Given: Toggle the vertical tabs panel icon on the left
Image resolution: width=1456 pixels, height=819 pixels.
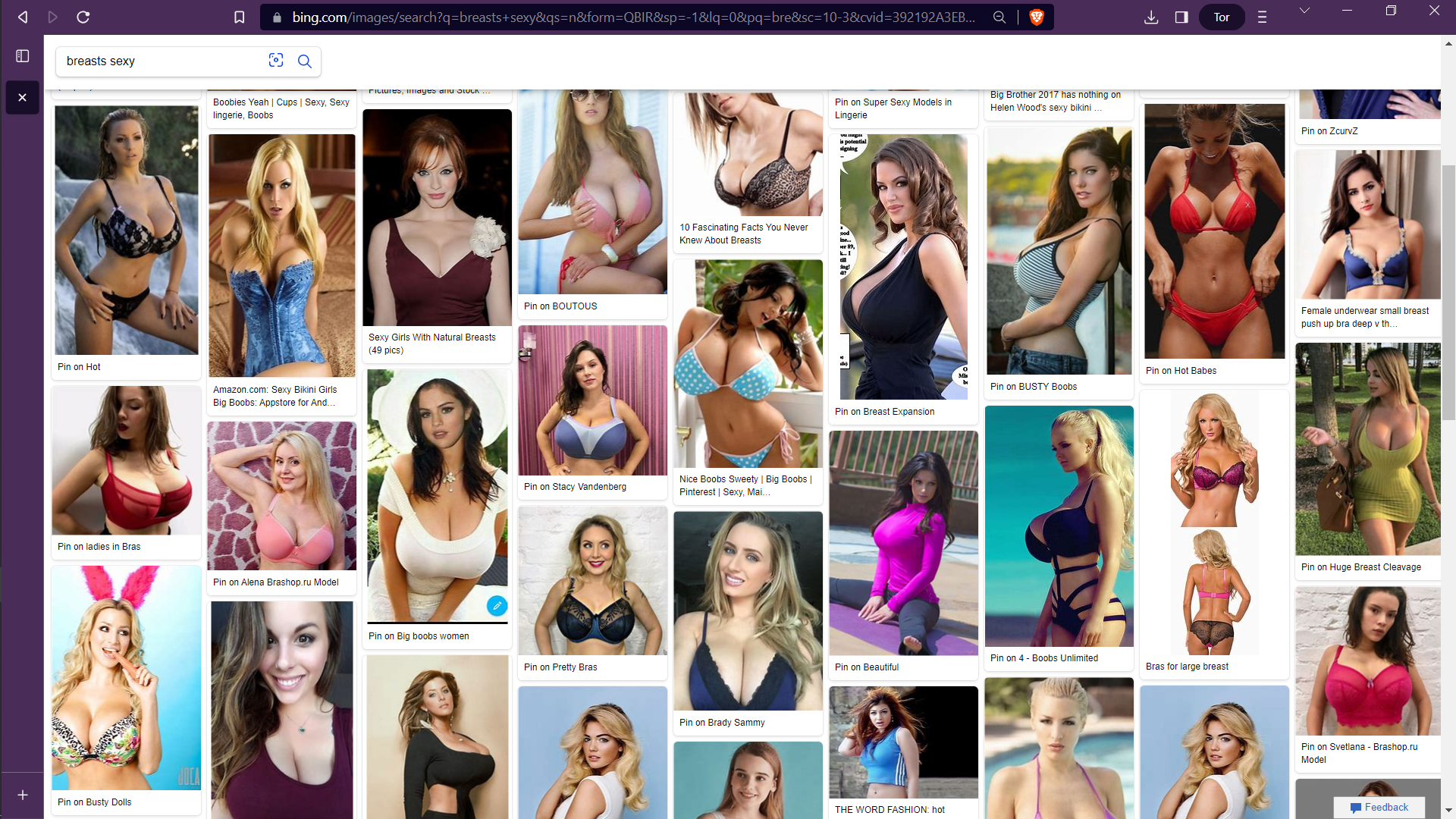Looking at the screenshot, I should tap(23, 56).
